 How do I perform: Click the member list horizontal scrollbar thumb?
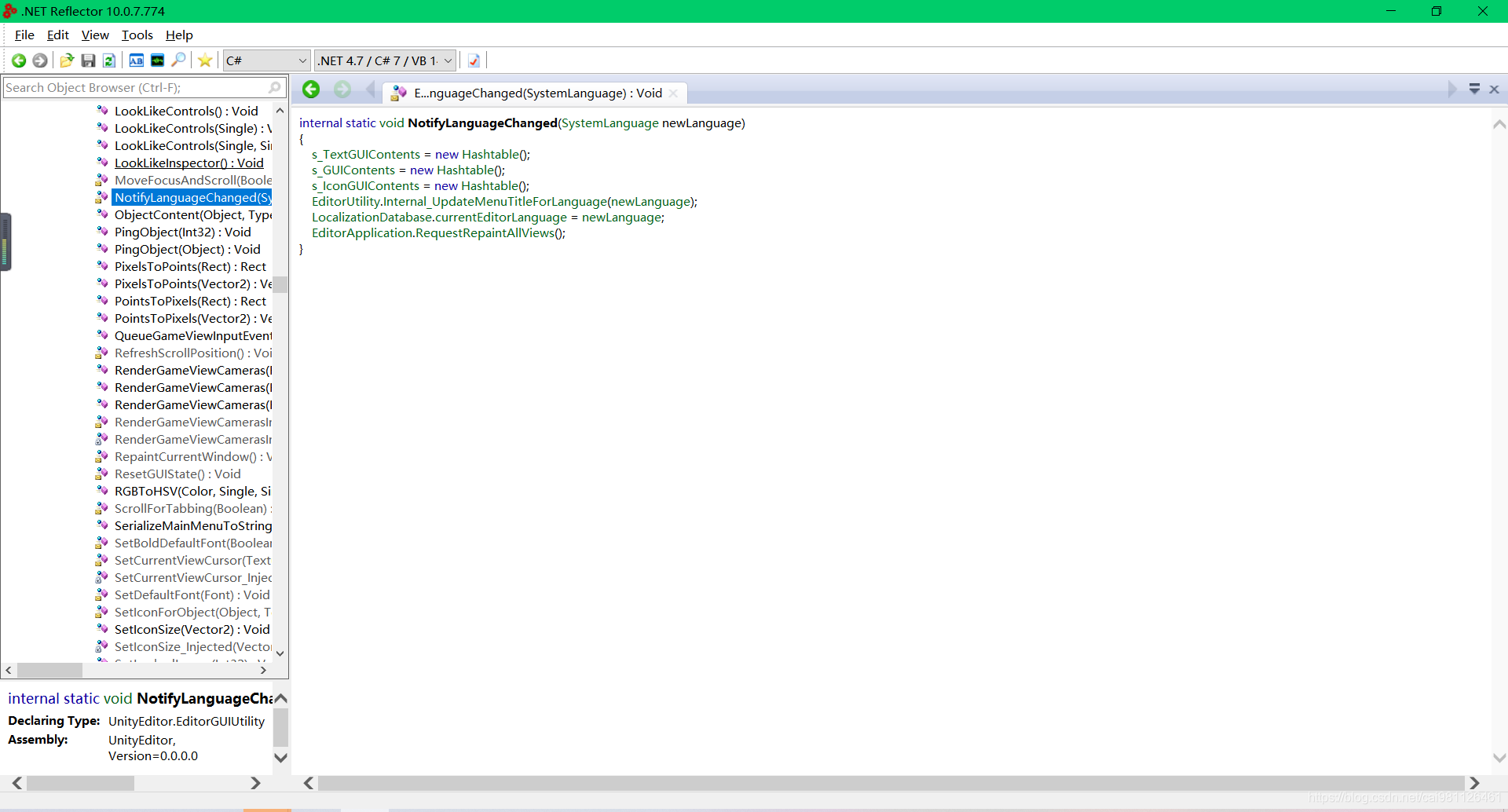[49, 670]
